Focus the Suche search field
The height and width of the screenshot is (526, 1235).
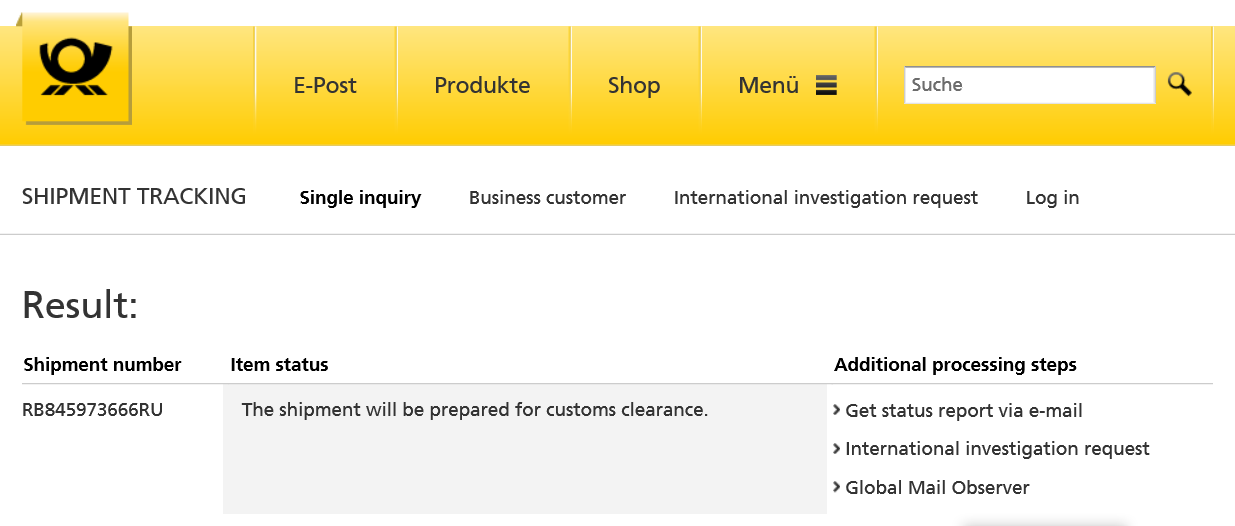[x=1028, y=85]
